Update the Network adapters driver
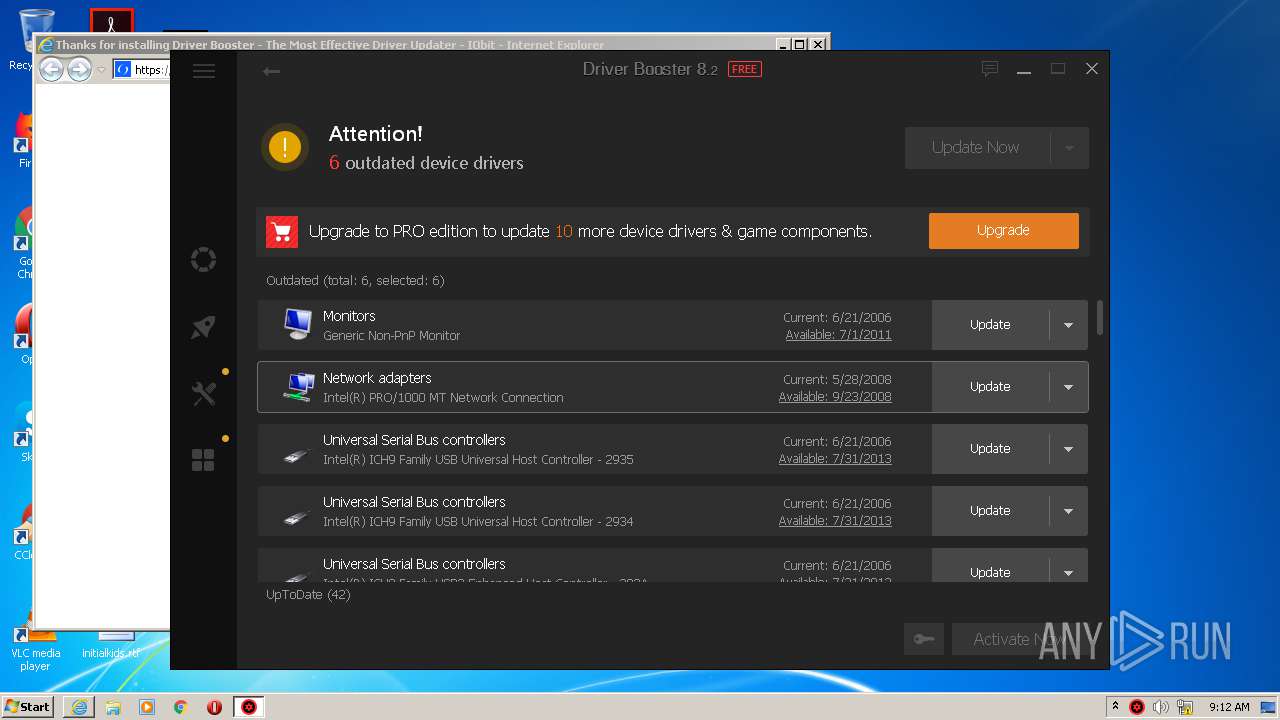The width and height of the screenshot is (1280, 720). pyautogui.click(x=990, y=387)
